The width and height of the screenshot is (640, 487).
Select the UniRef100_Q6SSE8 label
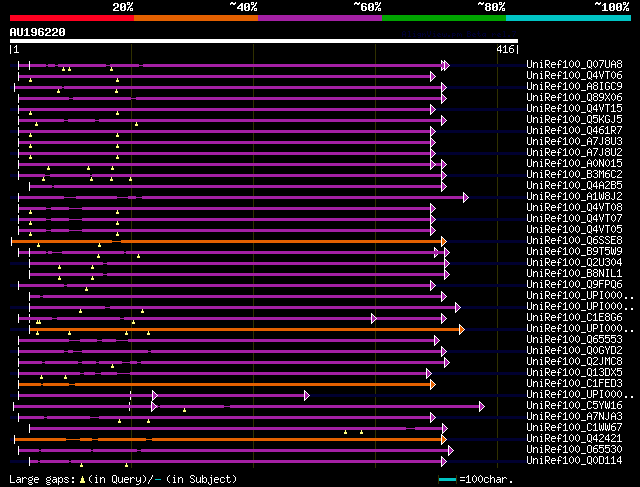pos(574,241)
